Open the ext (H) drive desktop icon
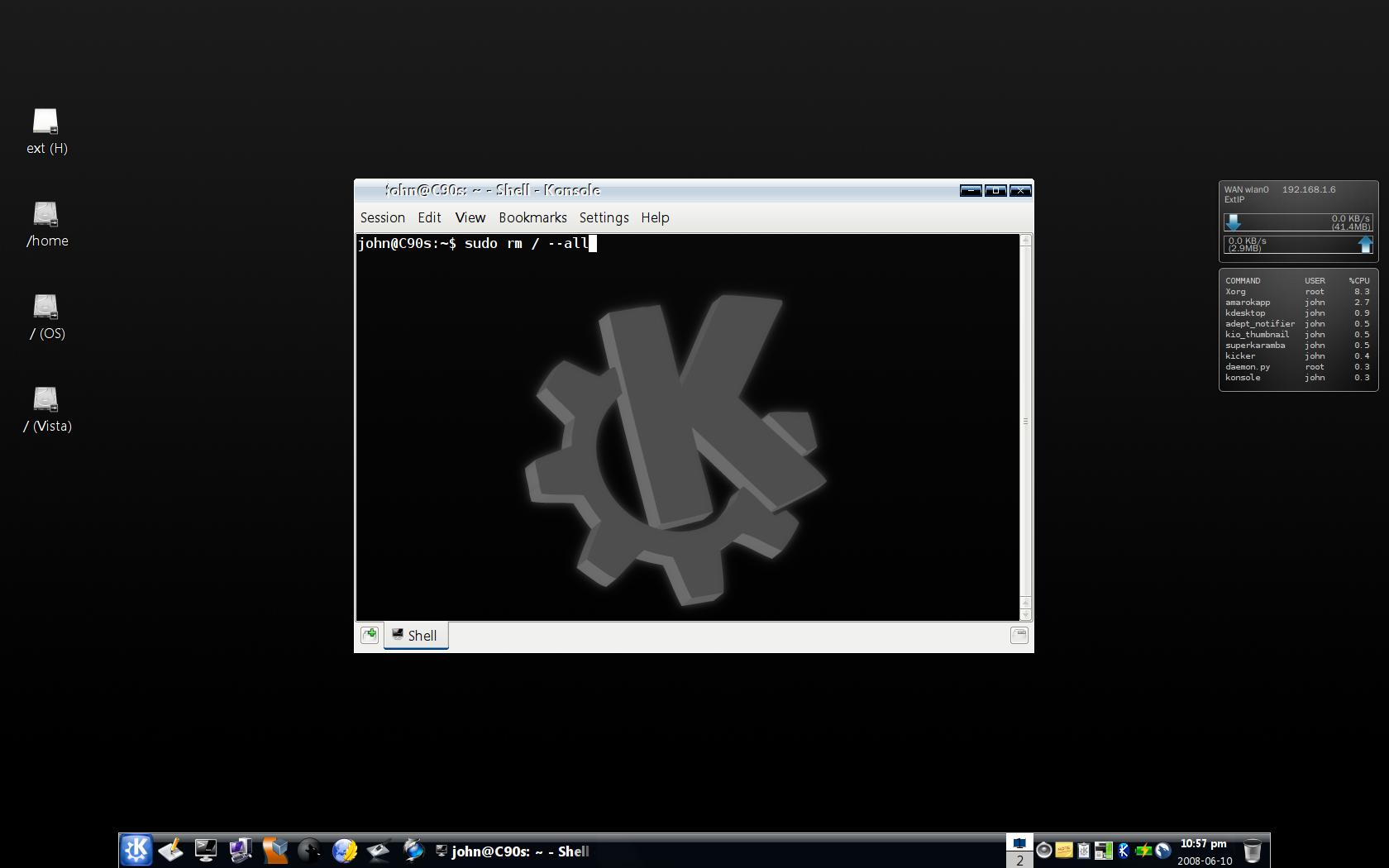 pos(46,132)
